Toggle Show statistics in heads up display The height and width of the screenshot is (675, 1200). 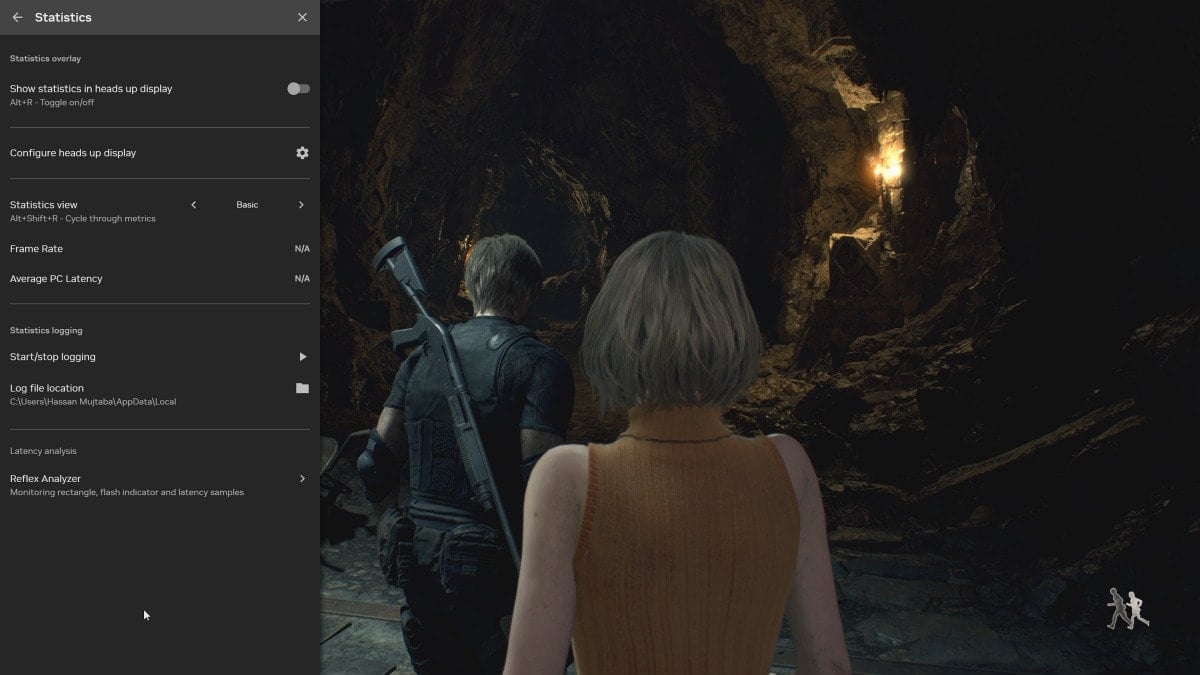[298, 89]
